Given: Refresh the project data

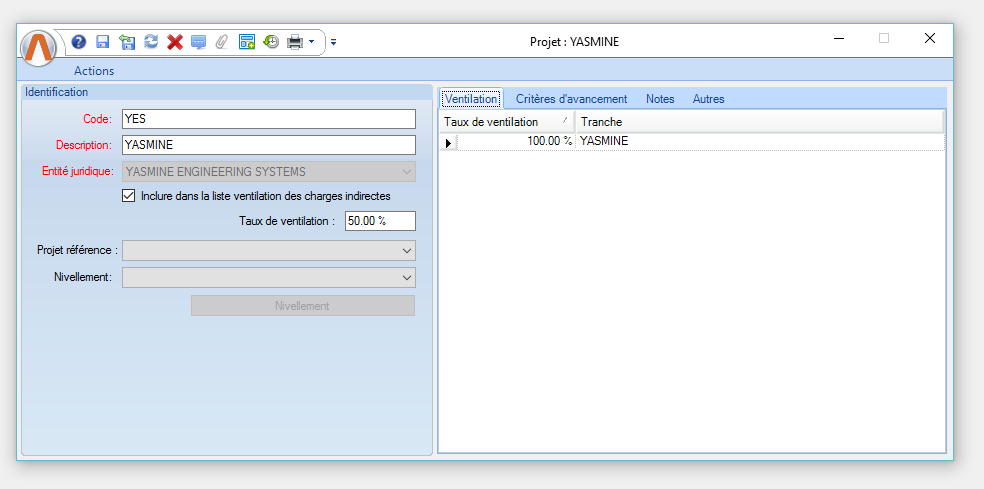Looking at the screenshot, I should 151,42.
